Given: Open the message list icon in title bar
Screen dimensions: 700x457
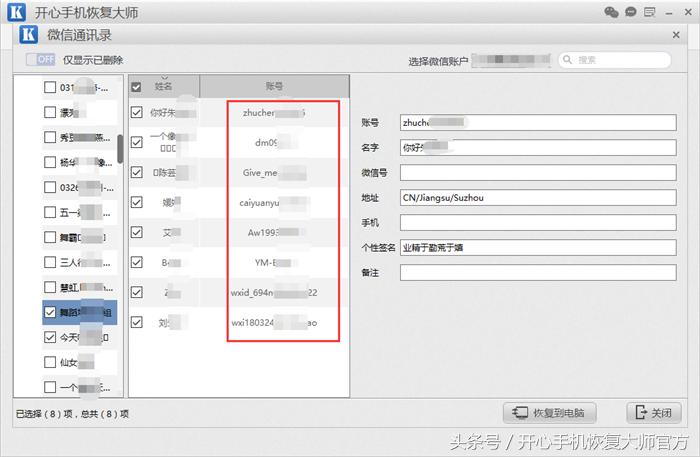Looking at the screenshot, I should [650, 12].
